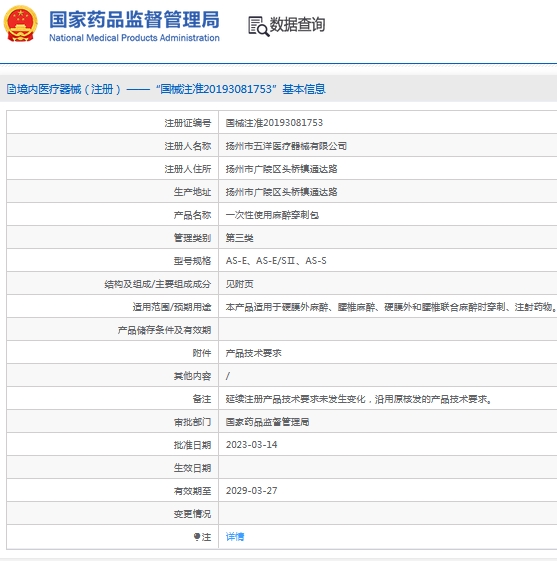Click the page heading 境内医疗器械（注册）基本信息
557x561 pixels.
166,89
